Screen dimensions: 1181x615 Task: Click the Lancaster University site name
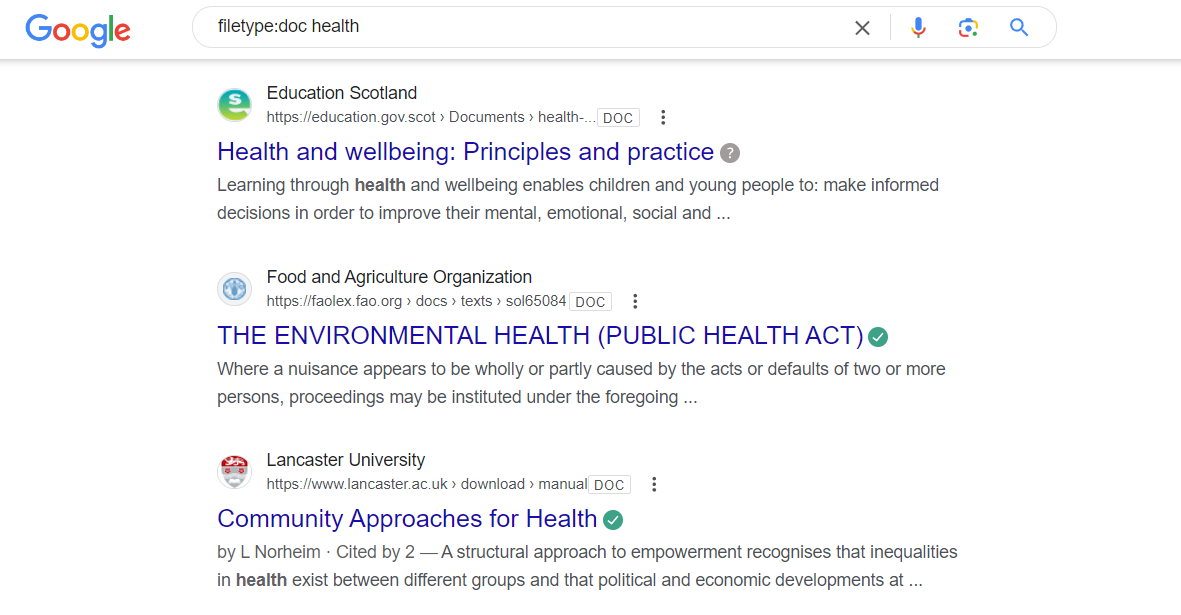tap(346, 460)
